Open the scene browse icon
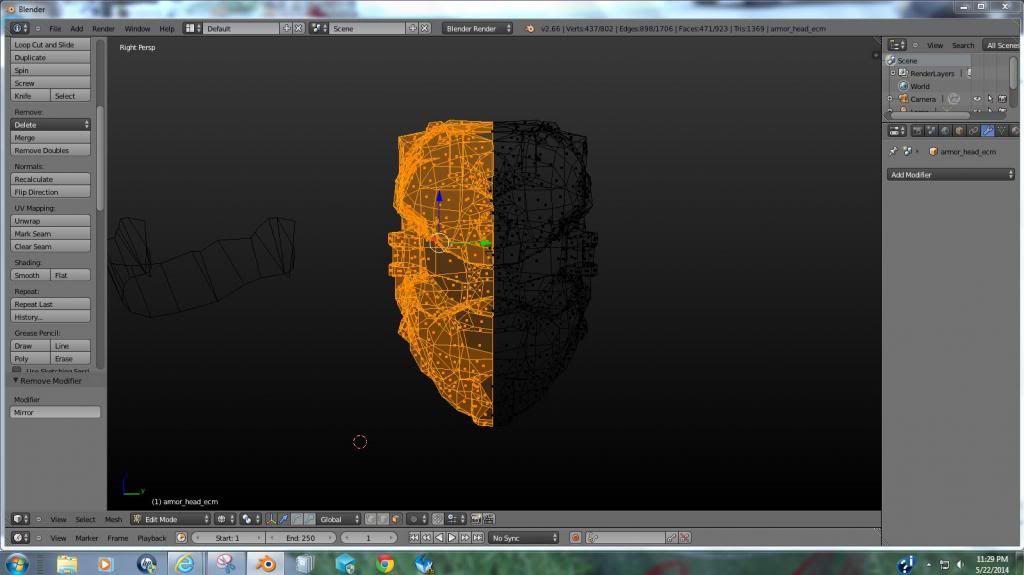Screen dimensions: 1024x575 pos(319,28)
